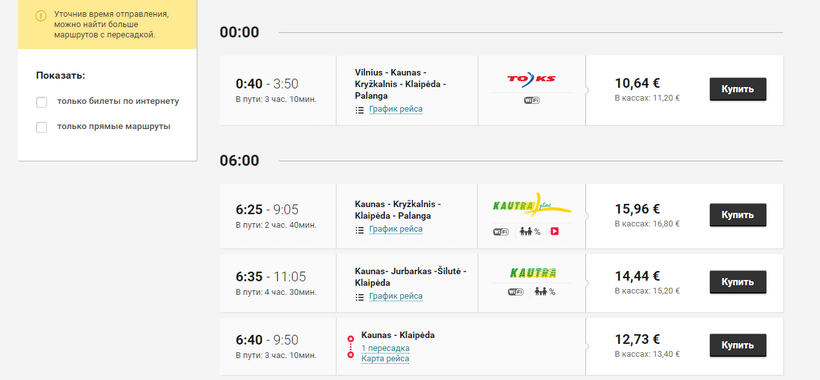Click the Kautra Plius carrier logo

[x=532, y=204]
